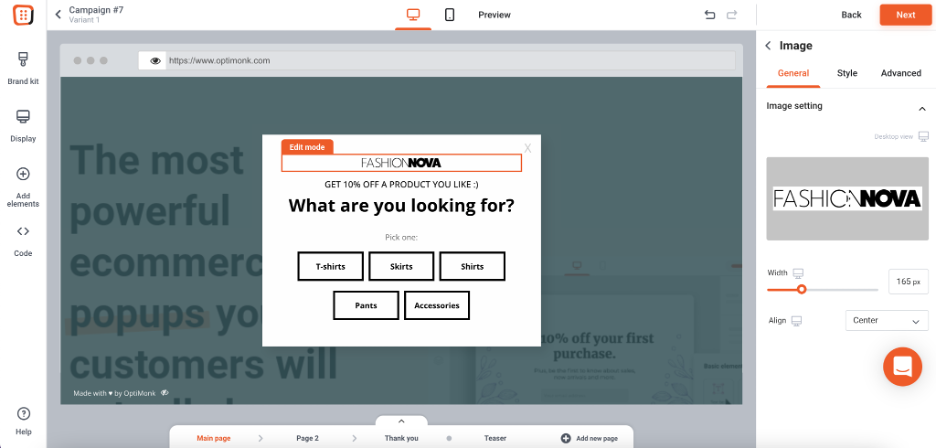
Task: Open the General tab
Action: click(793, 73)
